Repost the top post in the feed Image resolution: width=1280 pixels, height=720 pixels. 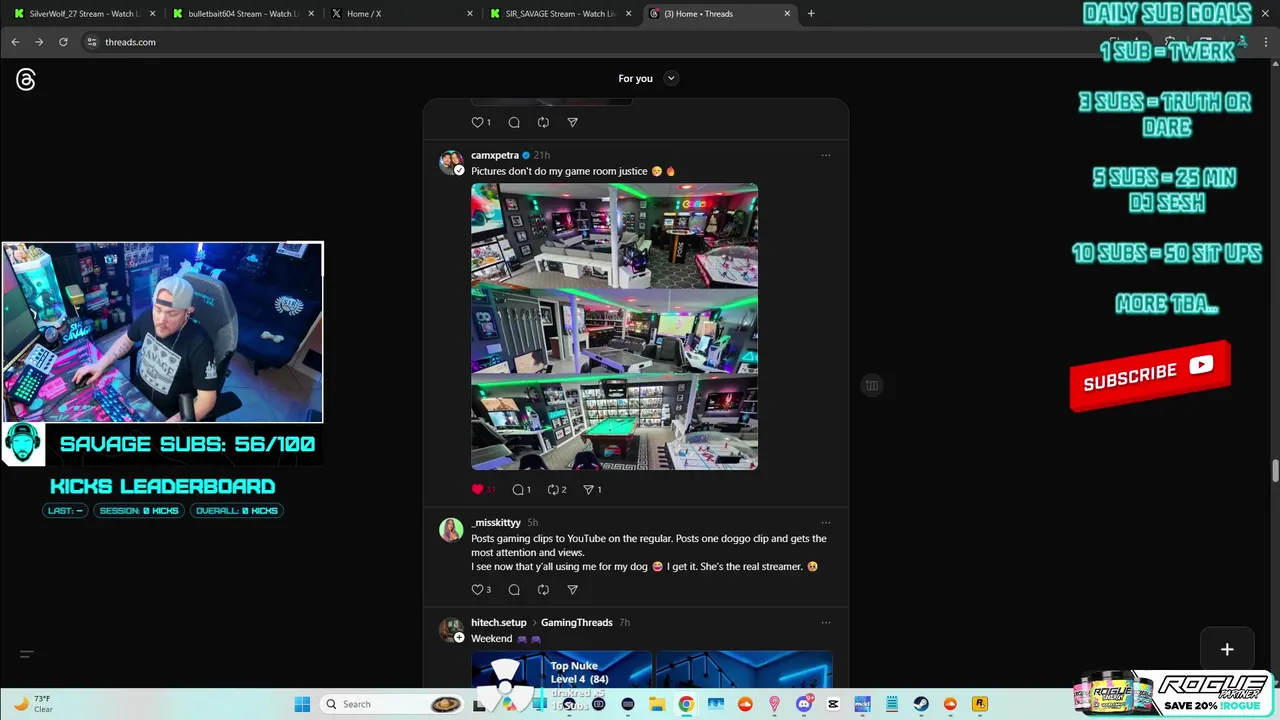[x=543, y=122]
